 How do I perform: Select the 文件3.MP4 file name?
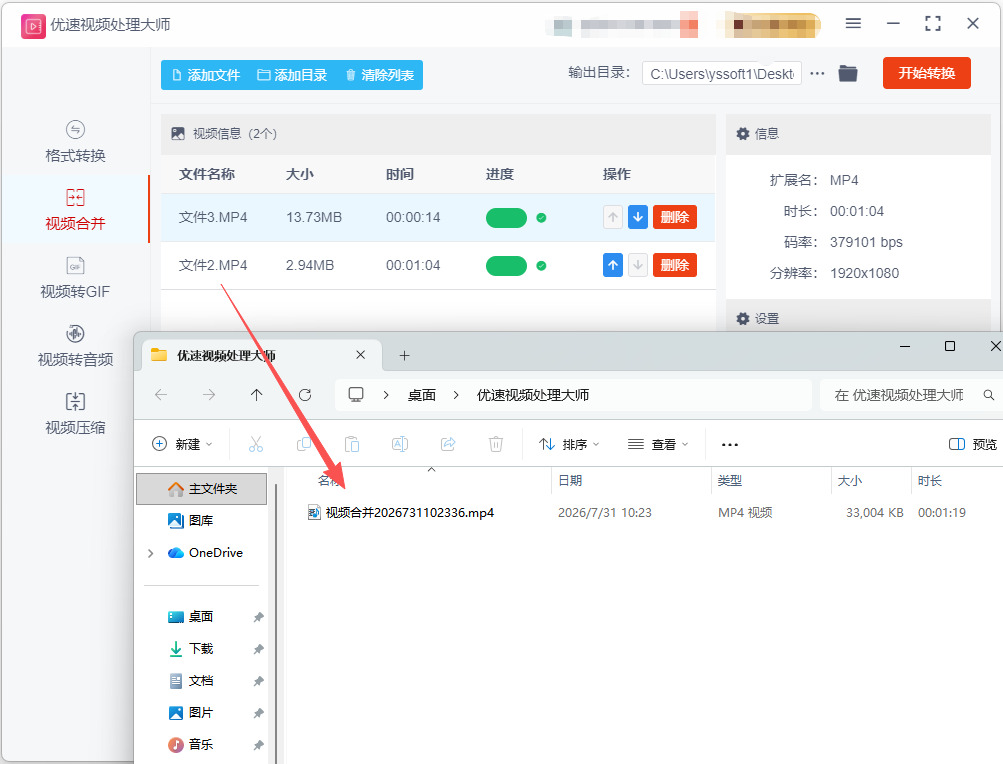coord(212,218)
